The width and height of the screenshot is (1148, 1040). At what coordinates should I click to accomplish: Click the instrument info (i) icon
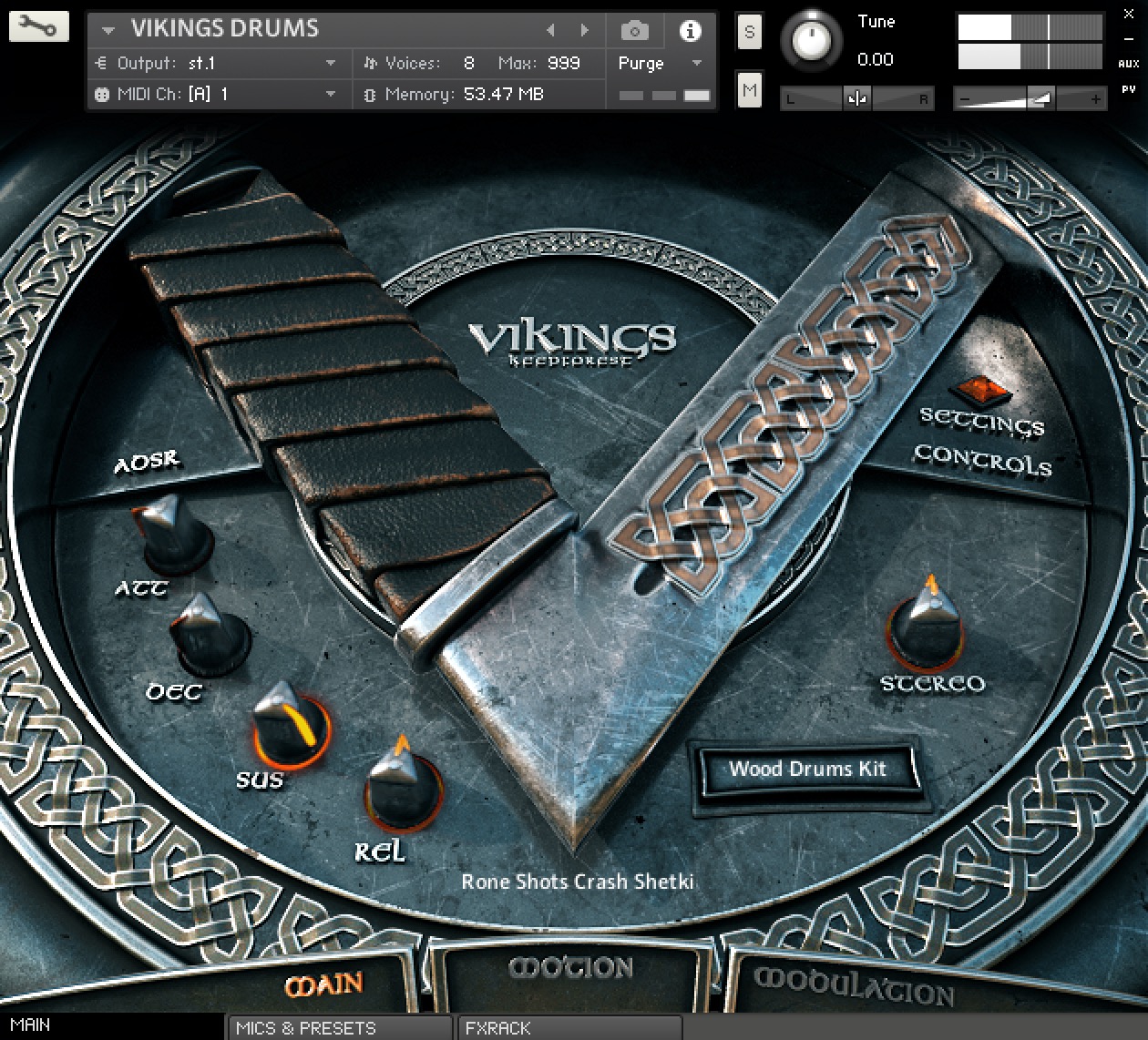pyautogui.click(x=690, y=30)
